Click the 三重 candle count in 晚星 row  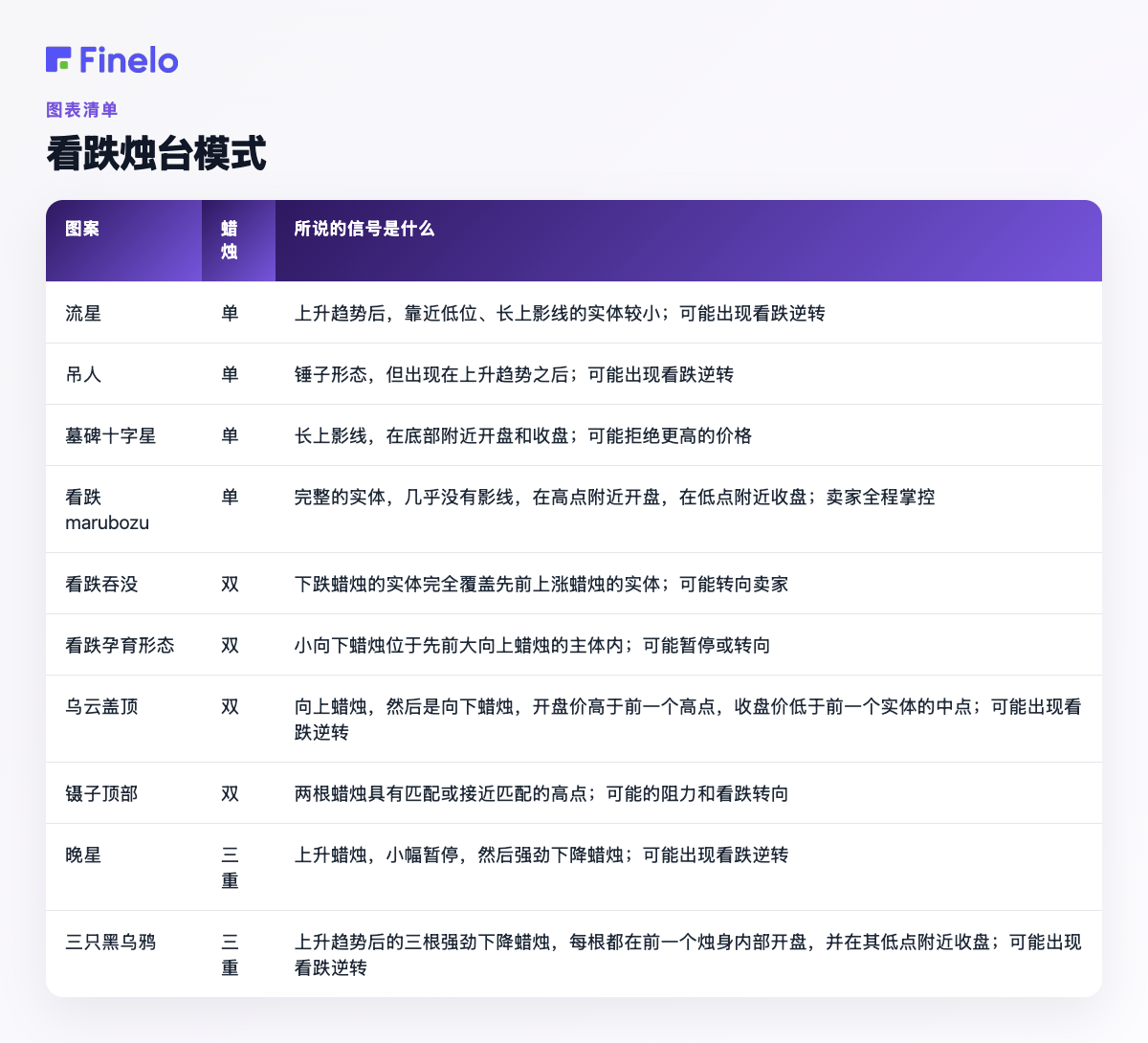230,867
